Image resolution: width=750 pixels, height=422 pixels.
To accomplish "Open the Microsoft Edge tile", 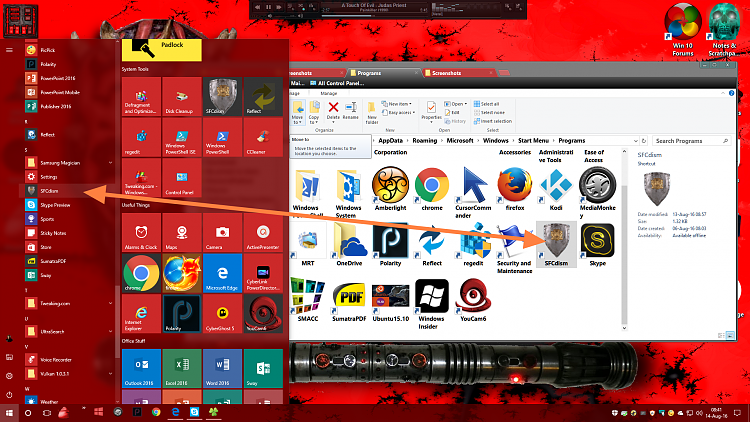I will coord(222,273).
